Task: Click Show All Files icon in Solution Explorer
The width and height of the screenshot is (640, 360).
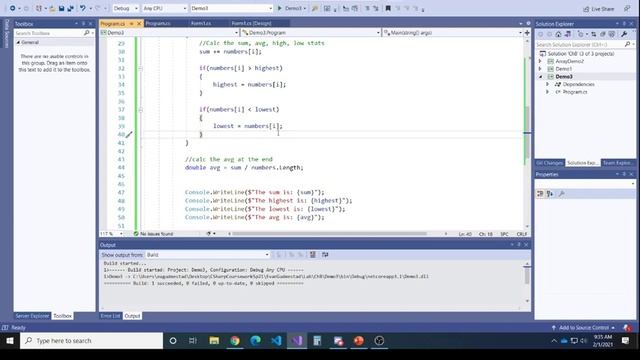Action: pos(612,34)
